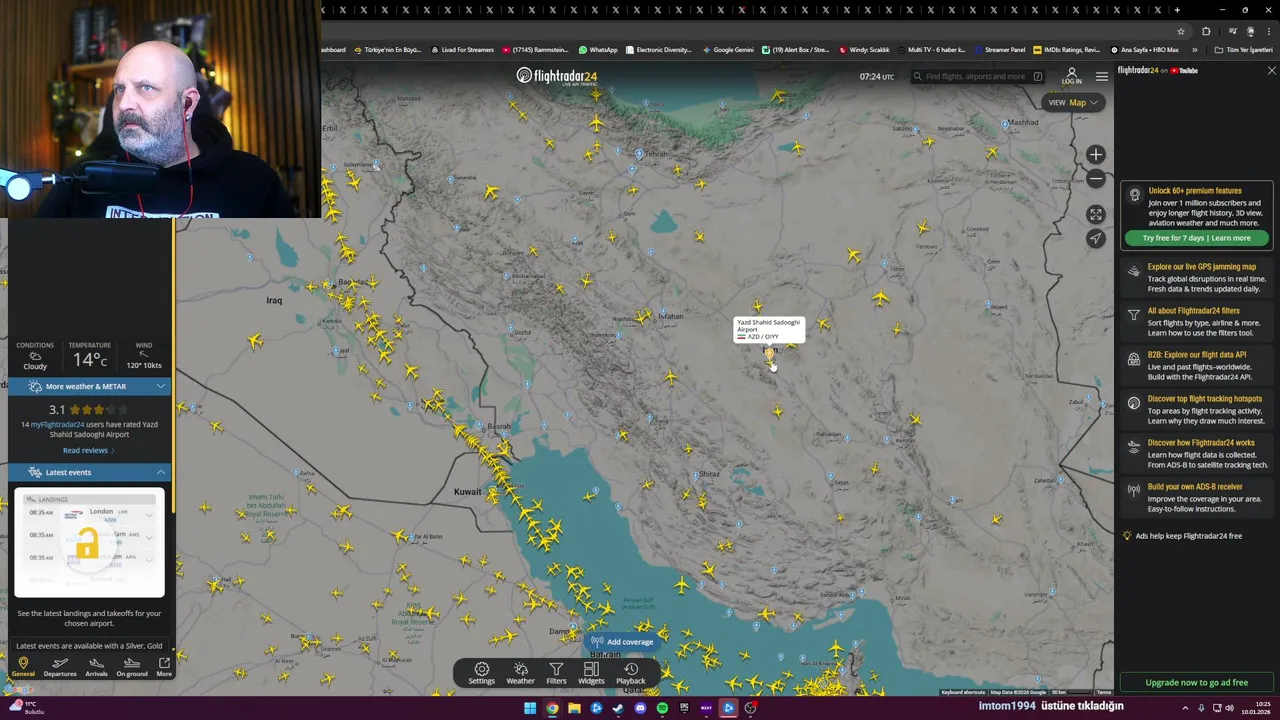Open the Arrivals tab
1280x720 pixels.
coord(96,666)
